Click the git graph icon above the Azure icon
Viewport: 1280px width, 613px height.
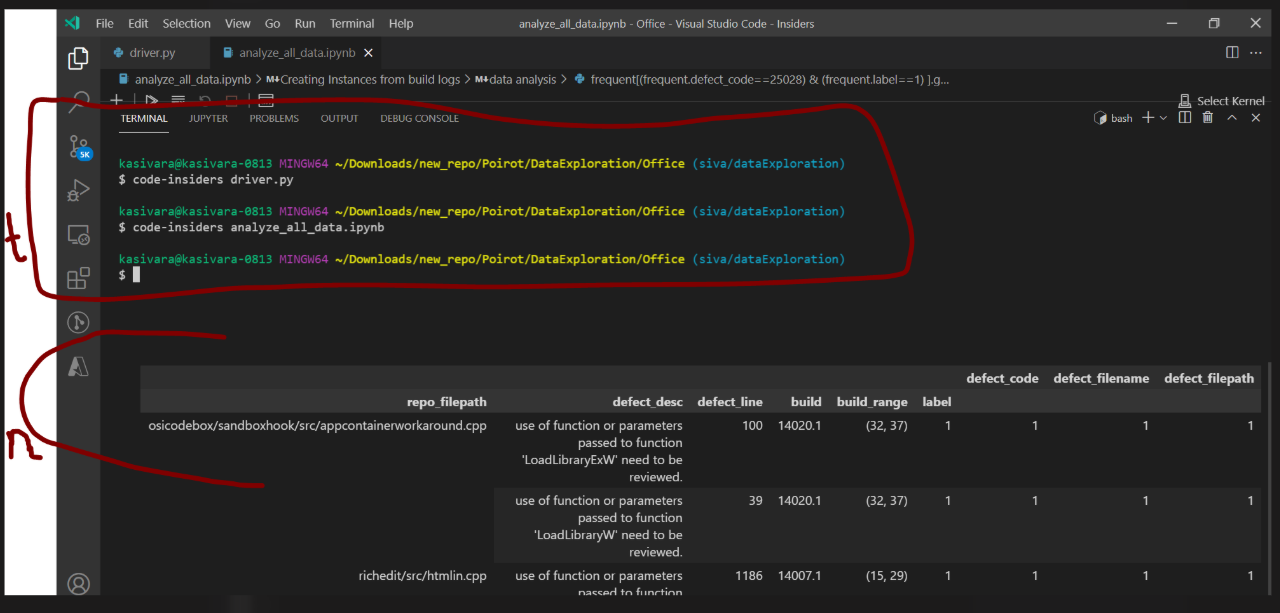click(78, 322)
